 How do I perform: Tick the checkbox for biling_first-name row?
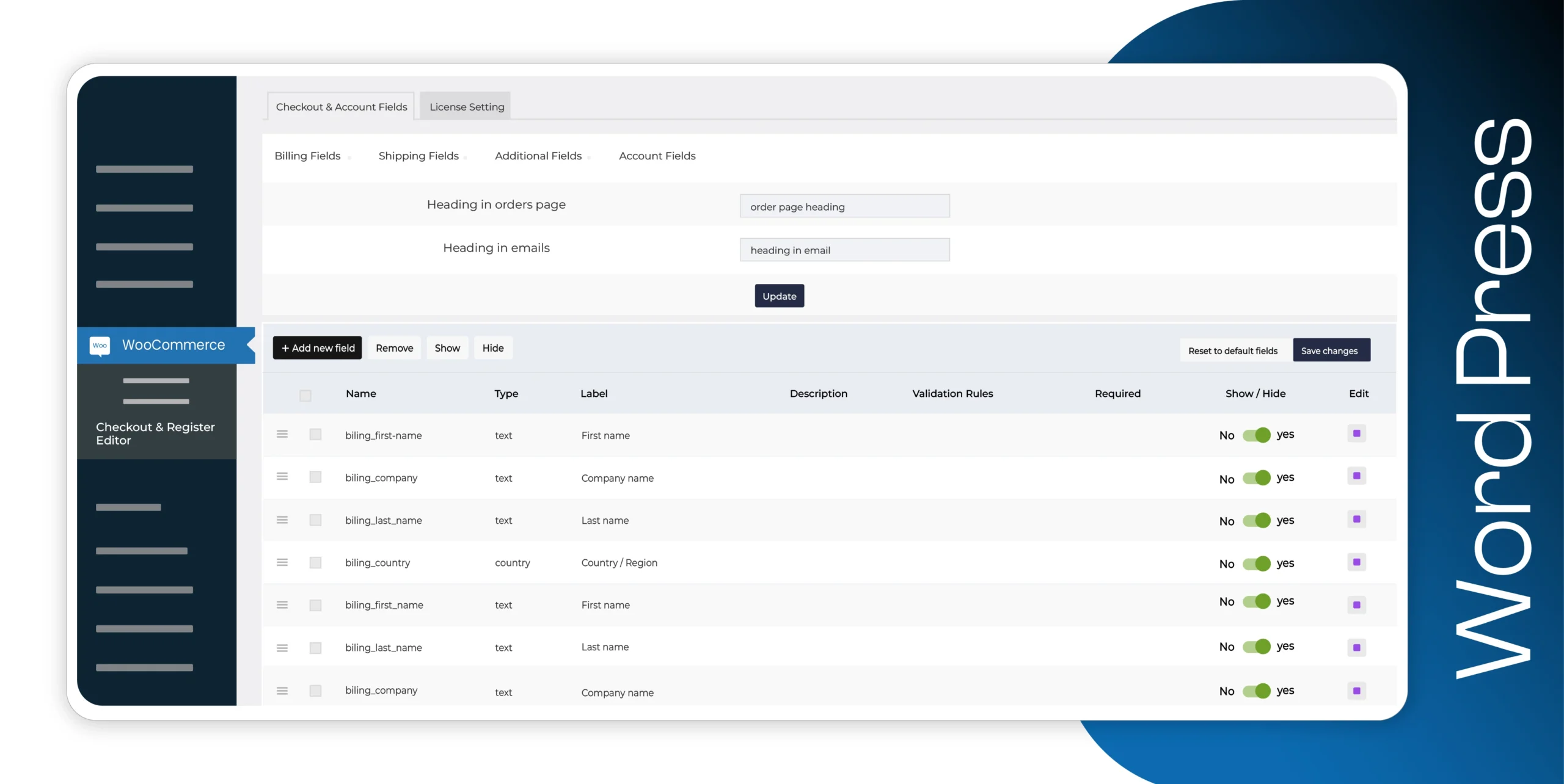pos(315,434)
